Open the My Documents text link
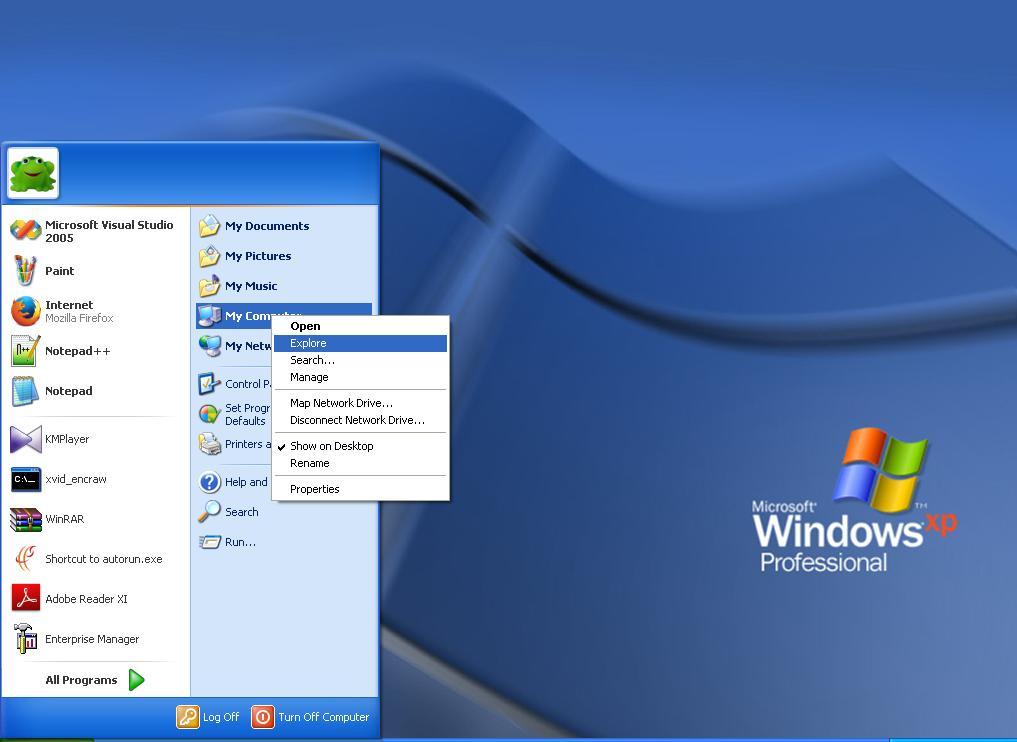This screenshot has height=742, width=1017. (x=267, y=226)
